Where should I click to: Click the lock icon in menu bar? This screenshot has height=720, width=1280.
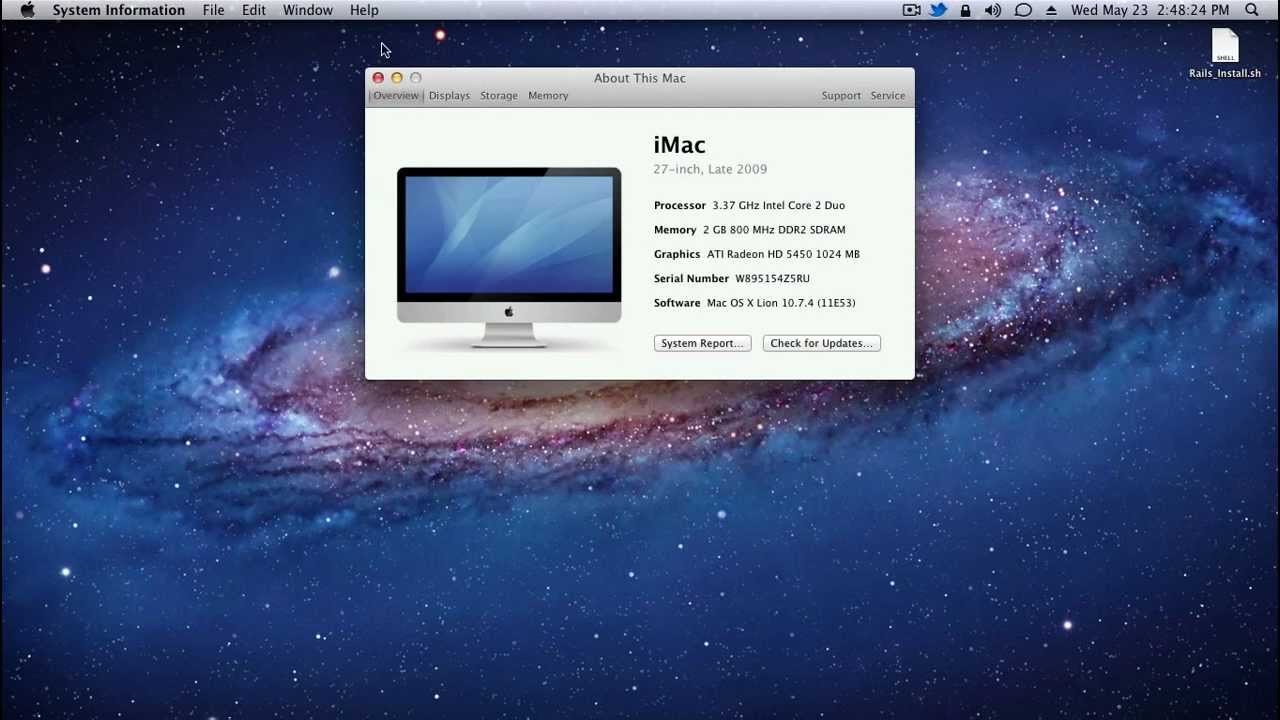(x=965, y=10)
